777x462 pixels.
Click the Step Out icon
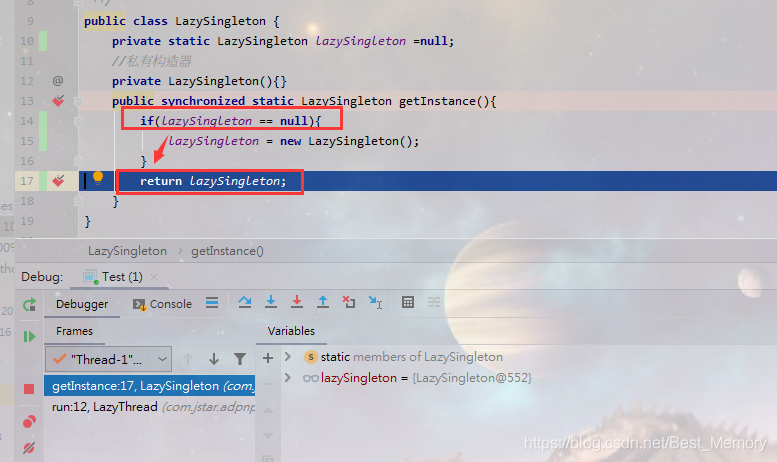(x=323, y=302)
